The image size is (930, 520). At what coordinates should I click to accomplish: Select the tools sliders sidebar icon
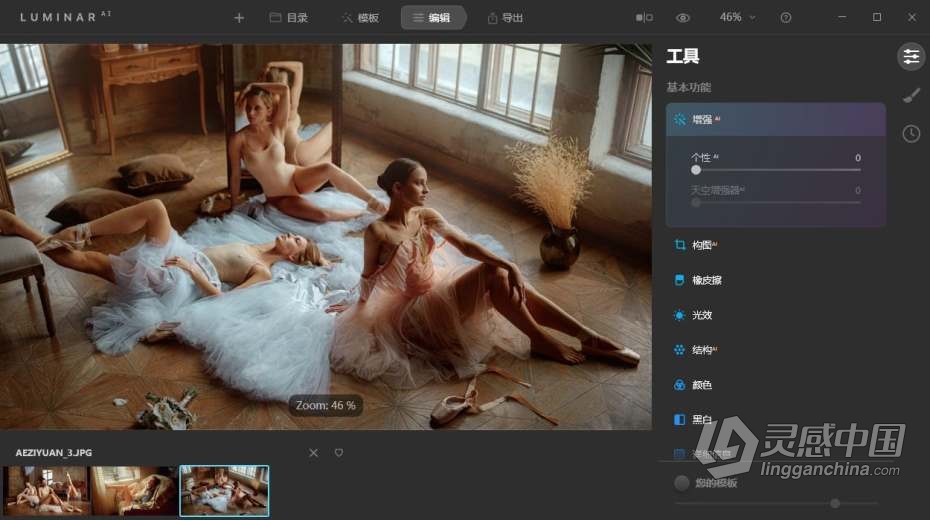point(911,56)
